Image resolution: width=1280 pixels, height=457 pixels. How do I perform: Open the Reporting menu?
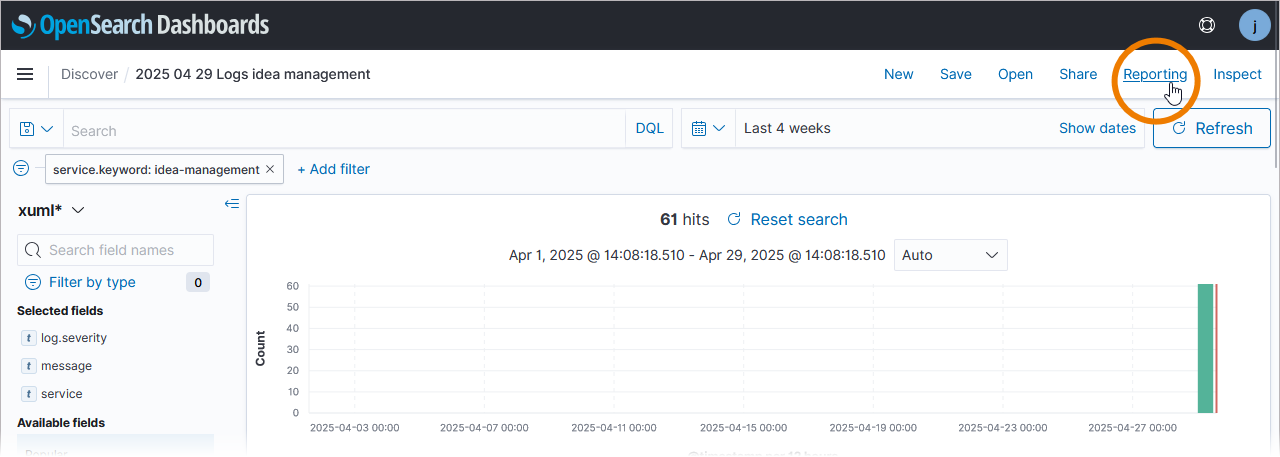(x=1155, y=74)
